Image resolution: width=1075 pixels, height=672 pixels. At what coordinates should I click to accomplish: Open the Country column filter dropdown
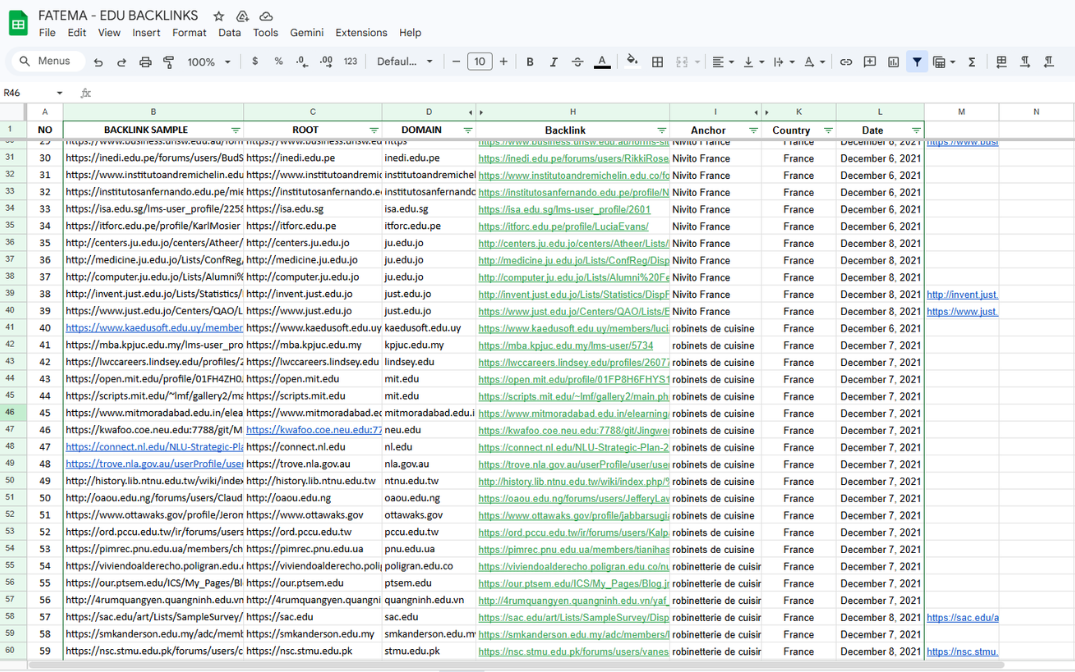point(828,130)
